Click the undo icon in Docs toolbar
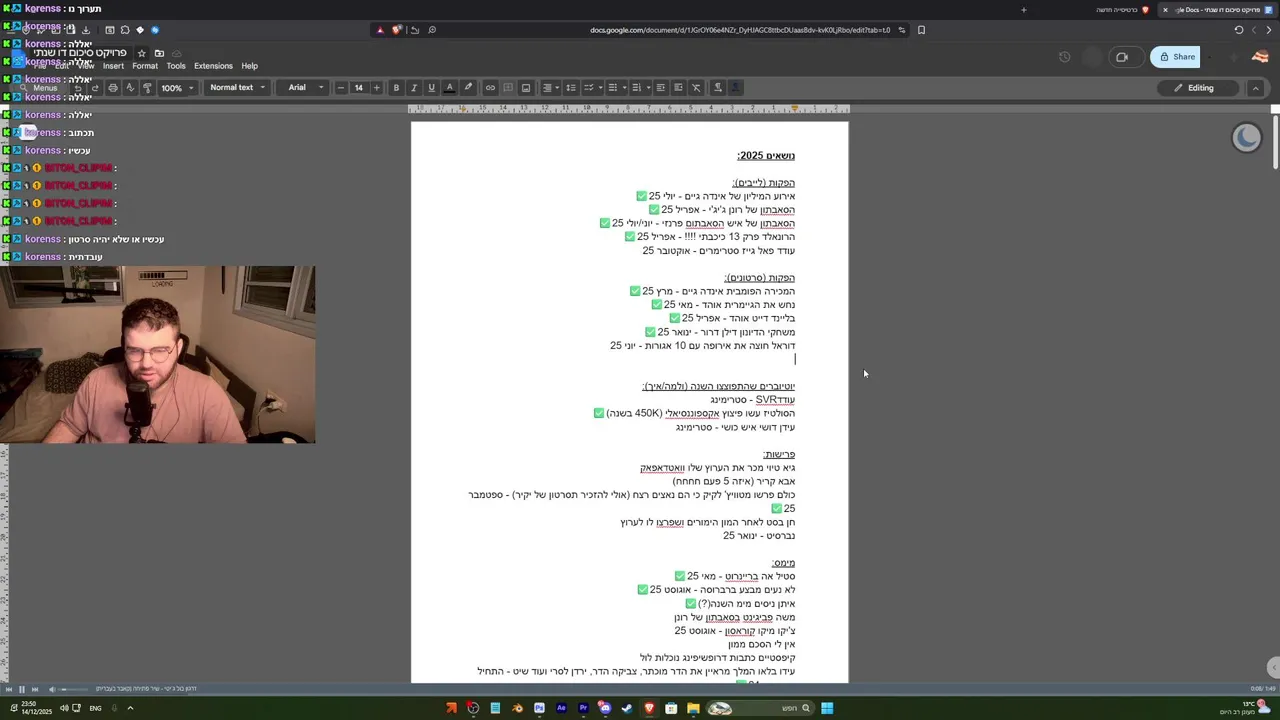Image resolution: width=1280 pixels, height=720 pixels. point(78,88)
